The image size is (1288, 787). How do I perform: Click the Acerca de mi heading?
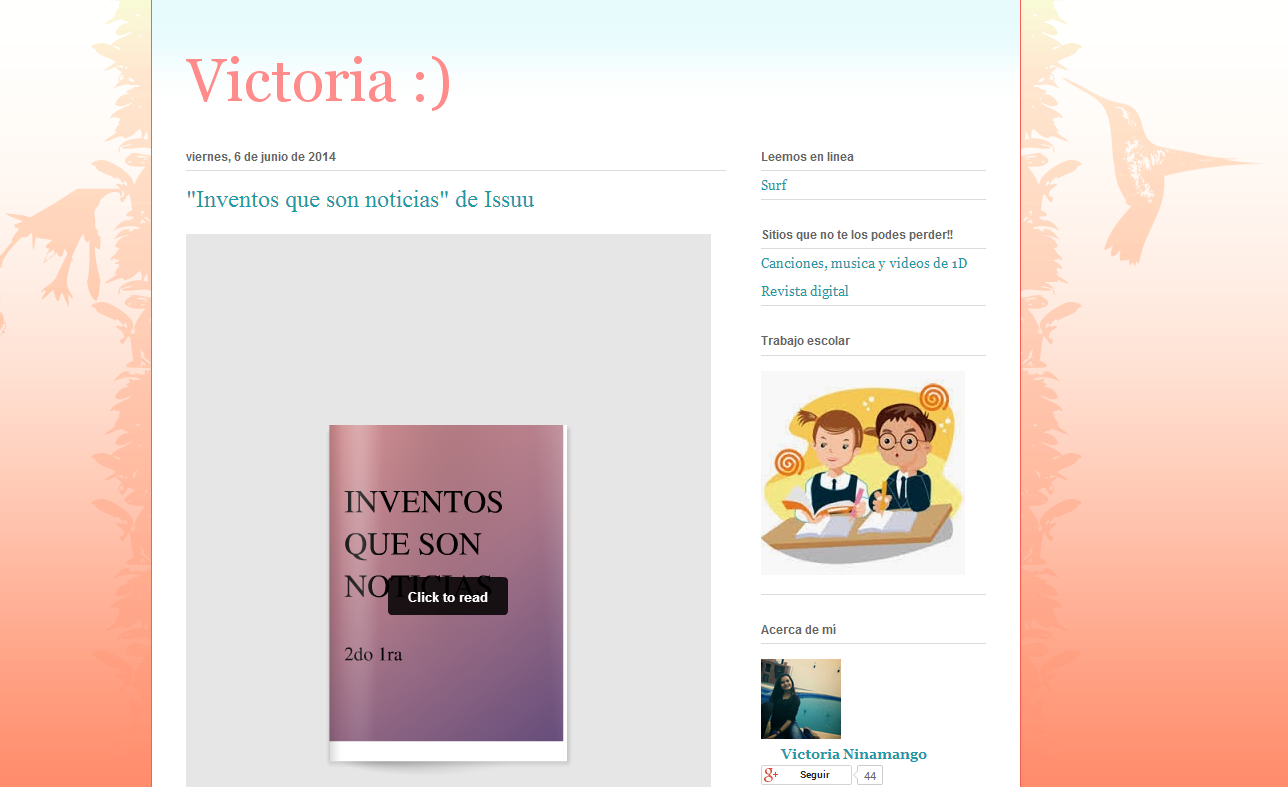[x=798, y=630]
